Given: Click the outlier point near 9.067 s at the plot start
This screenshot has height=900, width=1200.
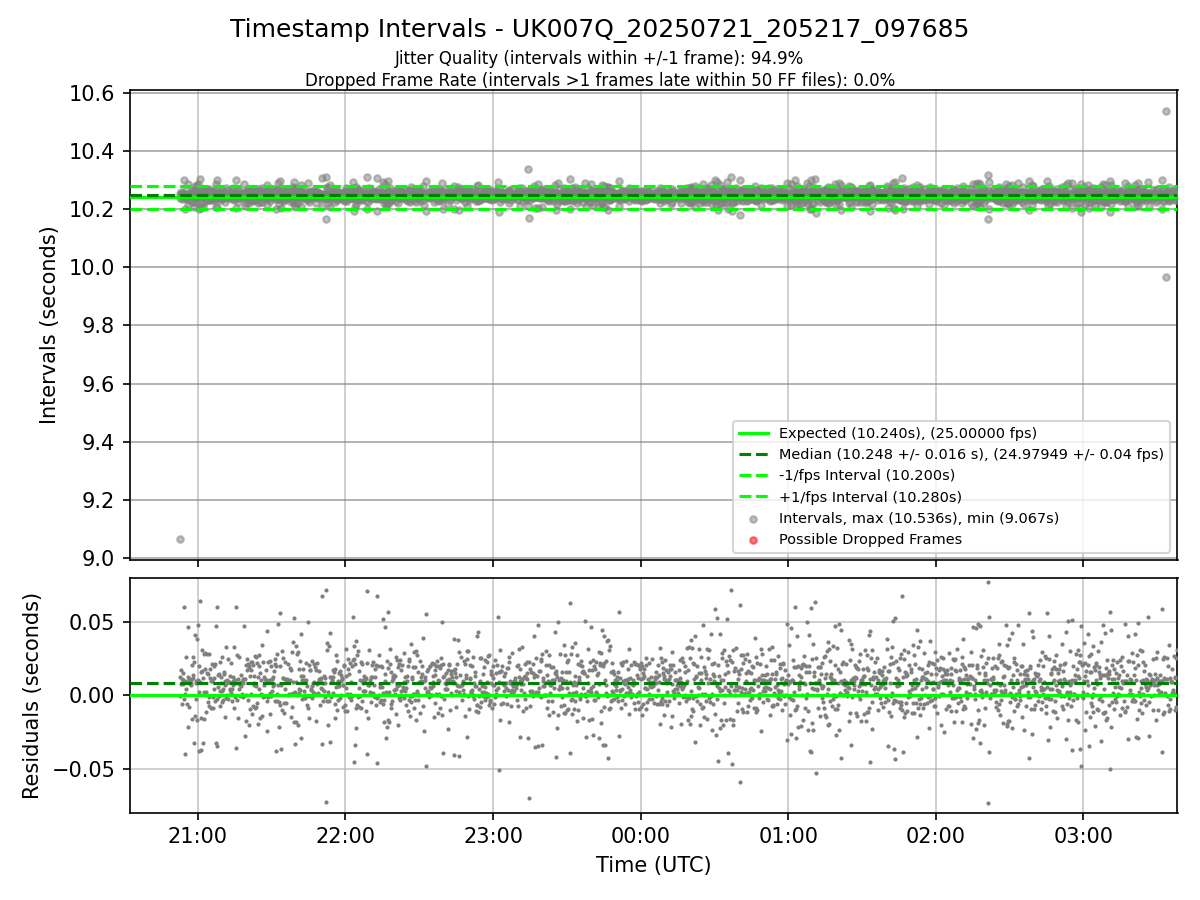Looking at the screenshot, I should pos(180,539).
